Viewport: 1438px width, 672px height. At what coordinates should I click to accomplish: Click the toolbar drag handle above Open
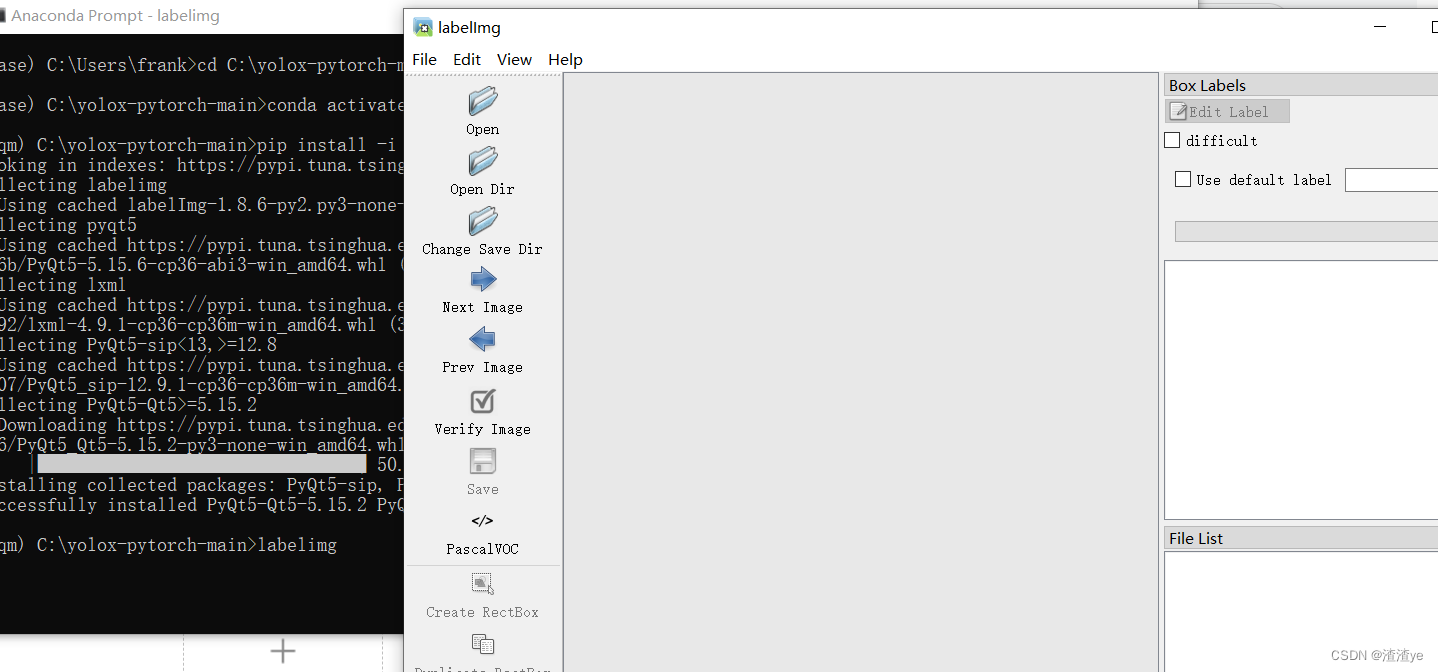483,75
